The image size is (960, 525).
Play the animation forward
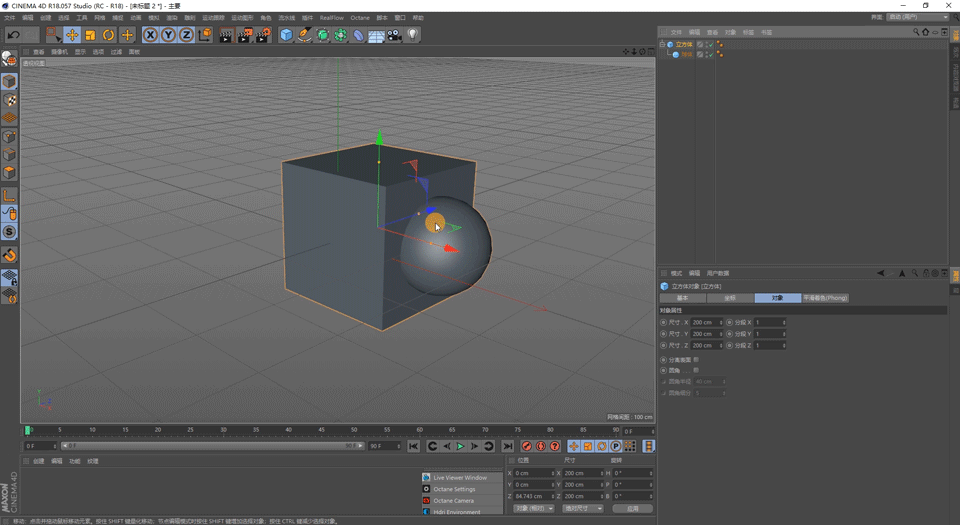click(460, 446)
